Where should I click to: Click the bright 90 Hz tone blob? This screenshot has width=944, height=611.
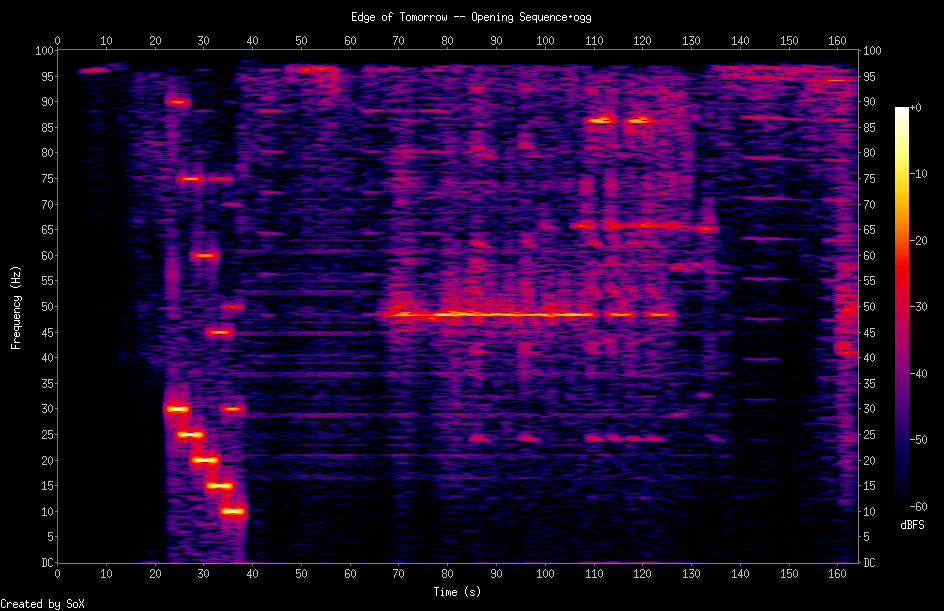click(178, 102)
